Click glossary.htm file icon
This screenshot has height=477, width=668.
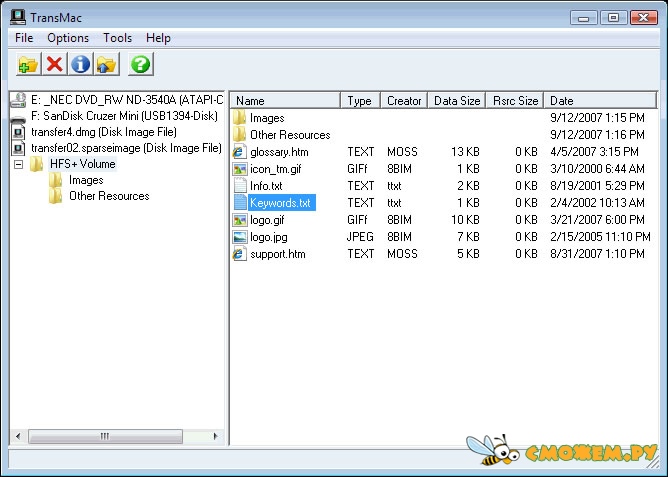[239, 152]
